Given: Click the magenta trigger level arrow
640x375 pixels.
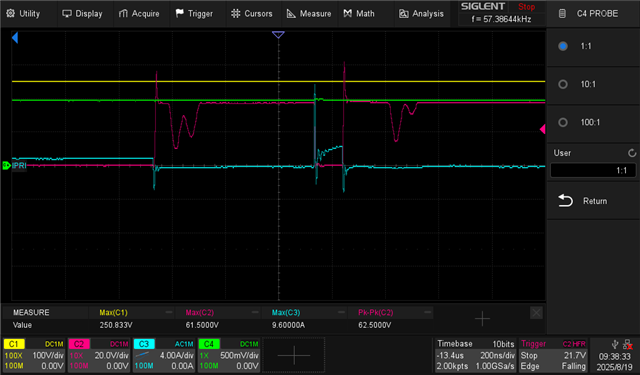Looking at the screenshot, I should coord(542,129).
